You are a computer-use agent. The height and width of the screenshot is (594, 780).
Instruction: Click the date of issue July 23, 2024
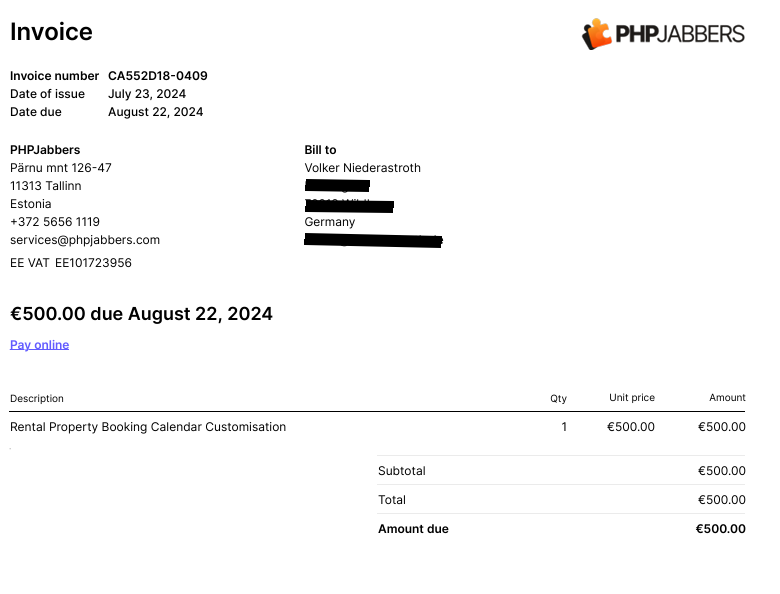[147, 94]
